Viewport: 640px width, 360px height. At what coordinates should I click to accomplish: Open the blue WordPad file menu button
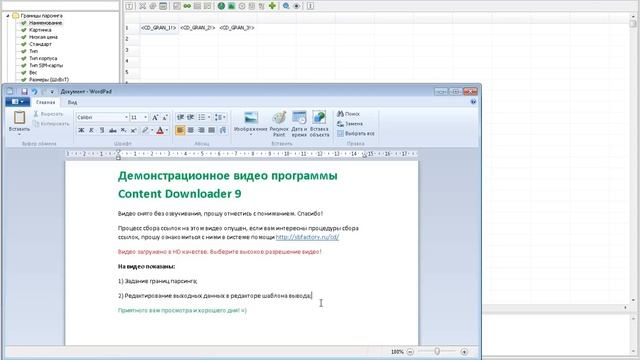click(18, 102)
